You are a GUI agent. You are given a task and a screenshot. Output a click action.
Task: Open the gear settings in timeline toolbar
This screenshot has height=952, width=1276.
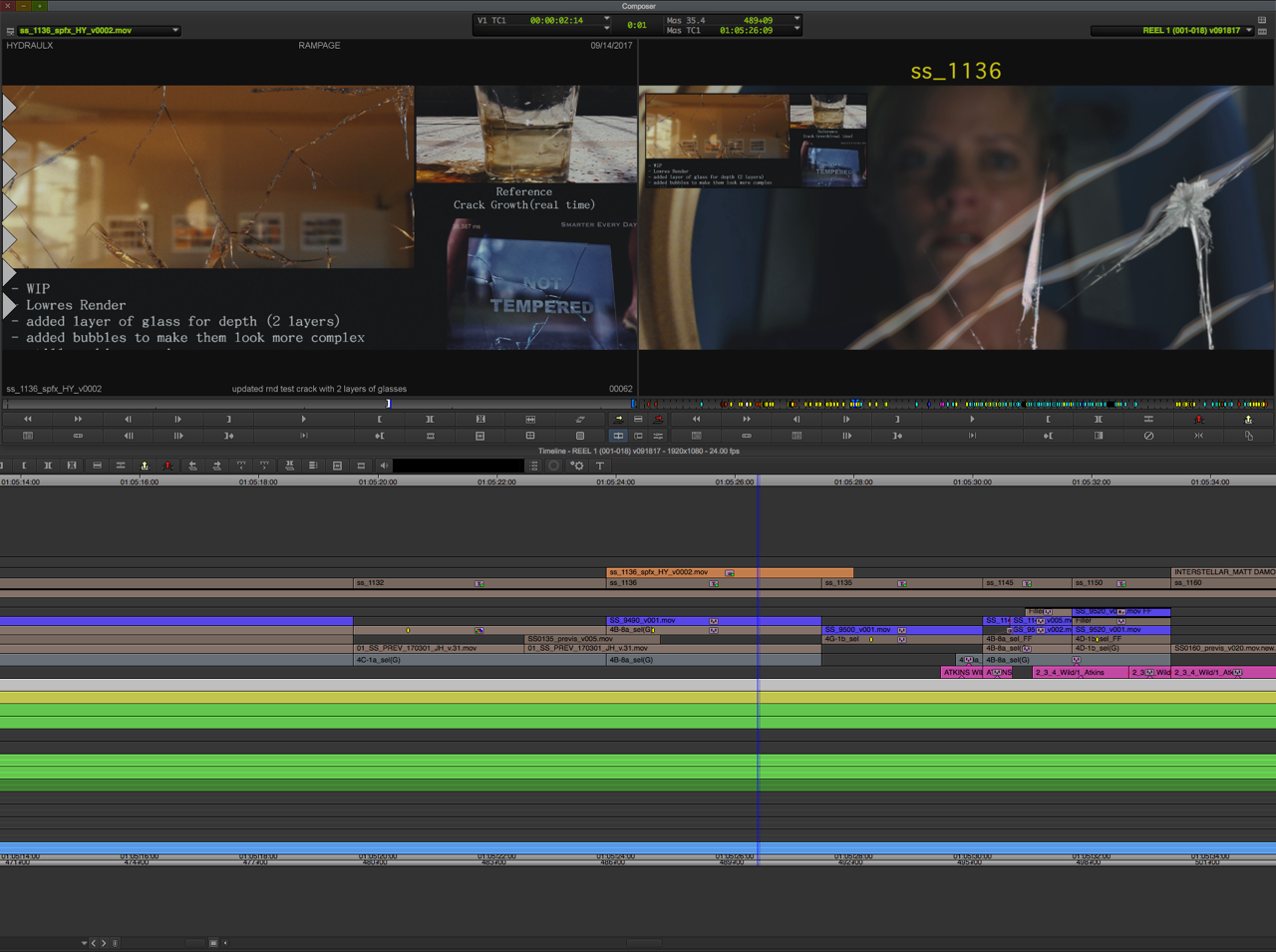tap(577, 466)
